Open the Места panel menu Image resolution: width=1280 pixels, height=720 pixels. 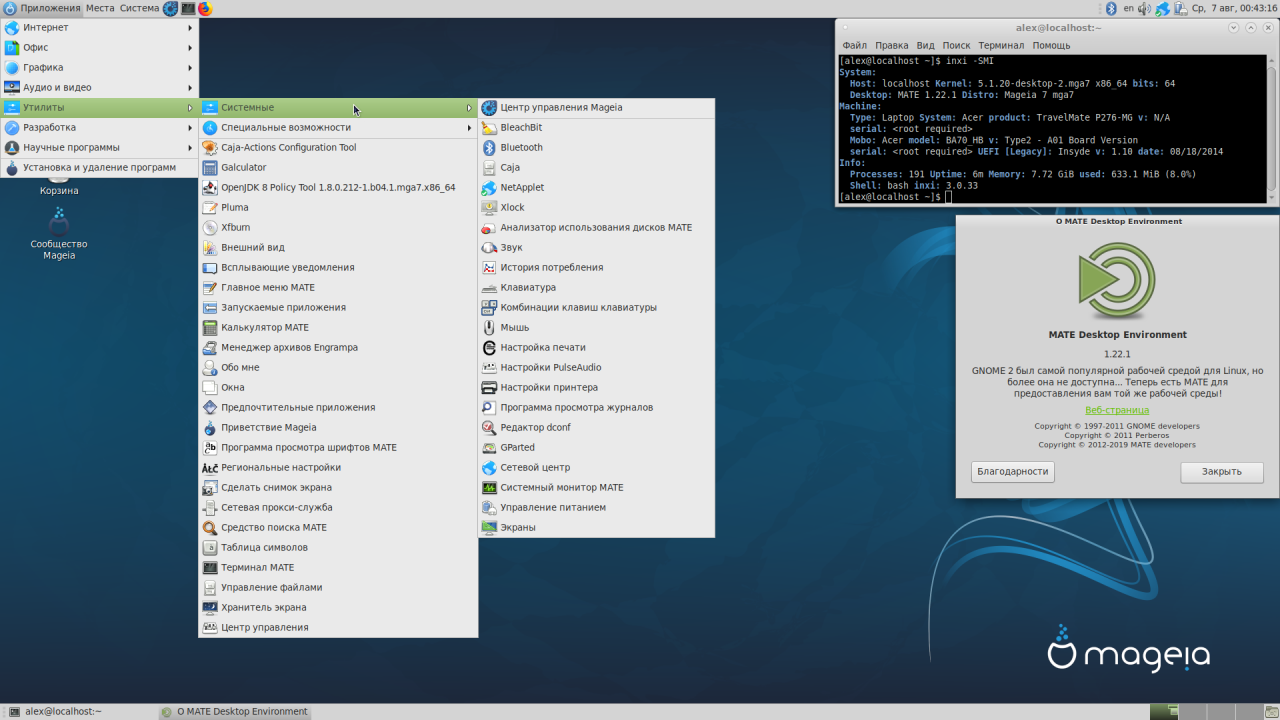click(x=100, y=8)
